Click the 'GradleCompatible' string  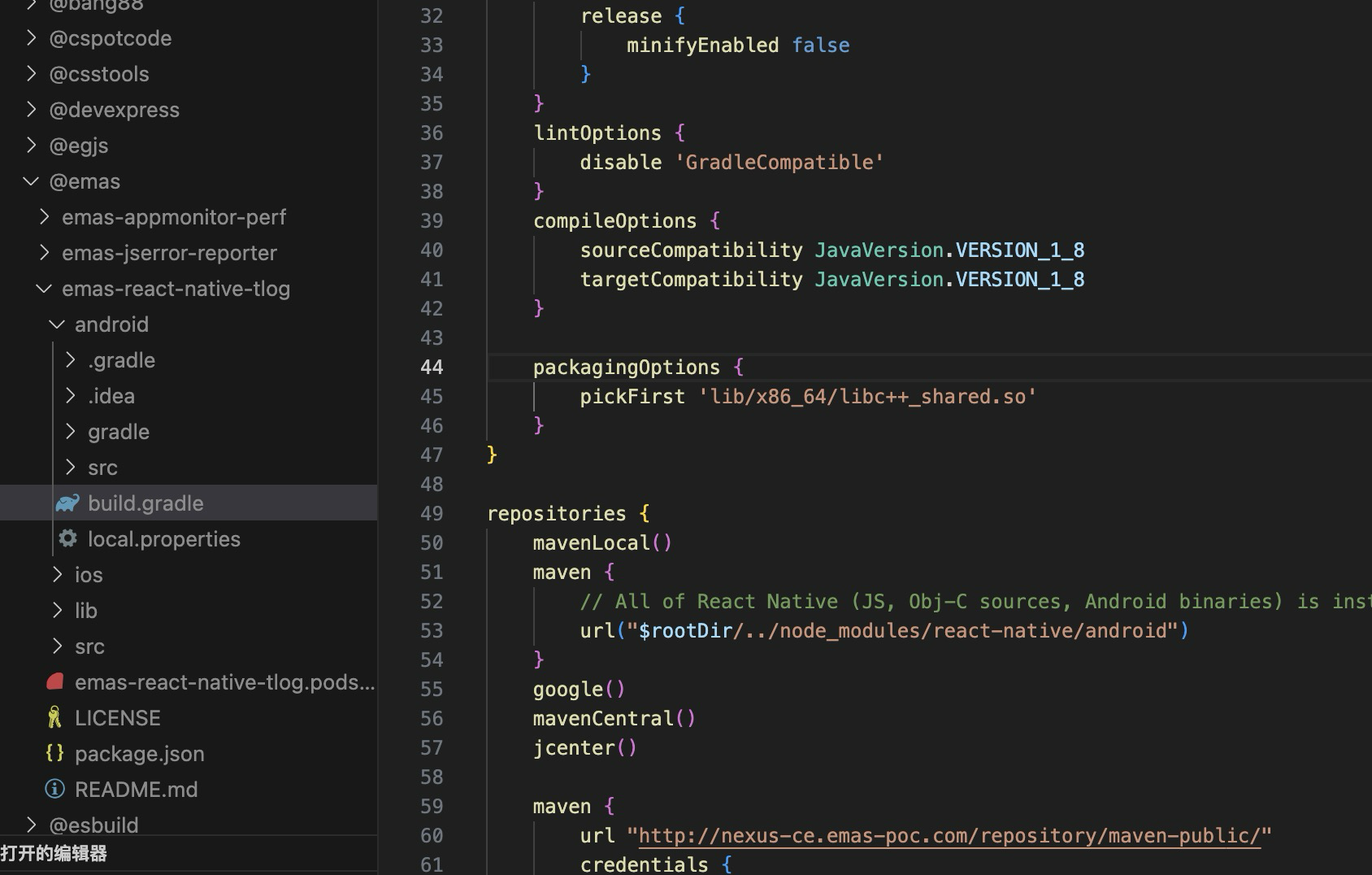pos(779,162)
